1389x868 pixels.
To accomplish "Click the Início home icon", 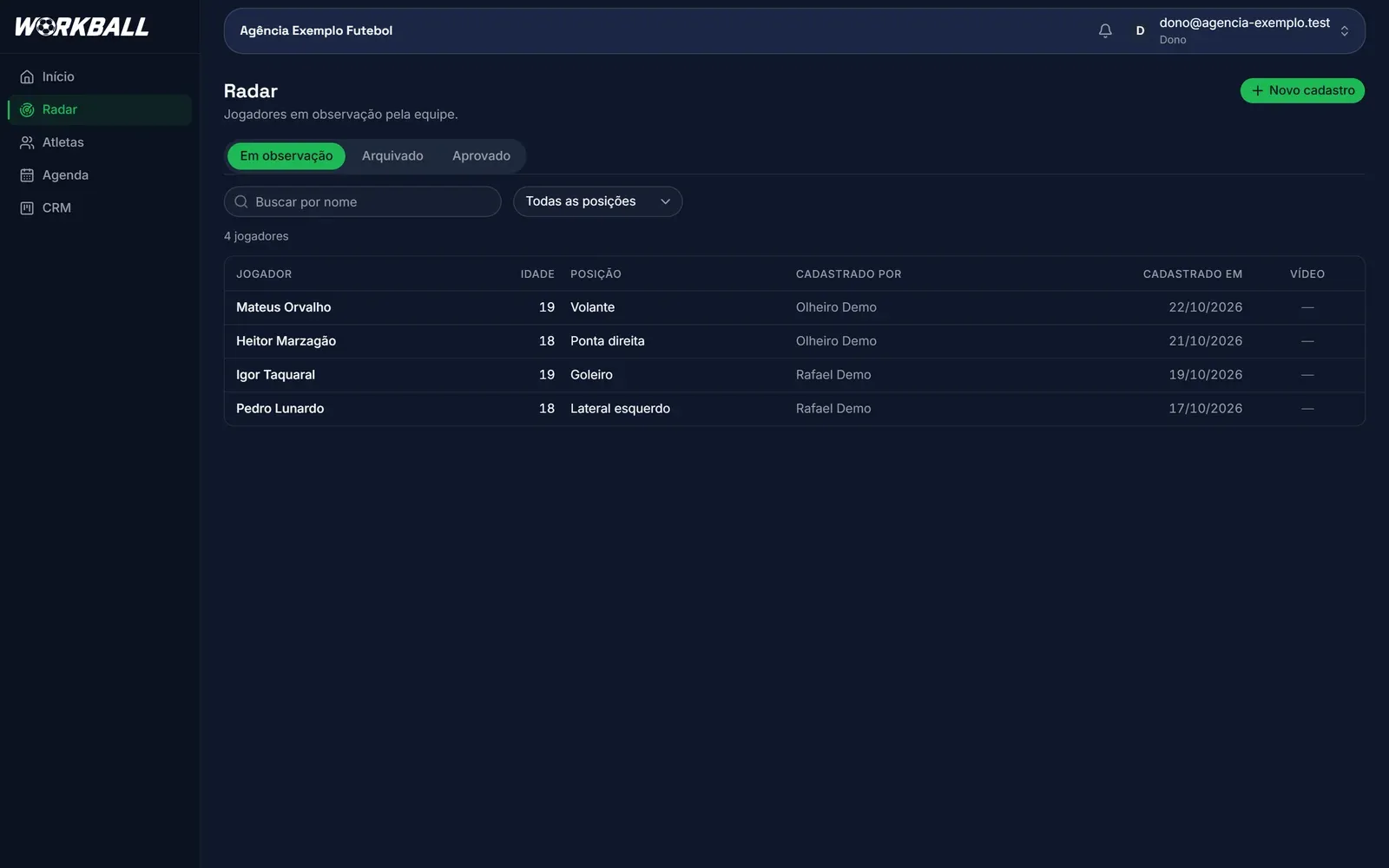I will [27, 76].
